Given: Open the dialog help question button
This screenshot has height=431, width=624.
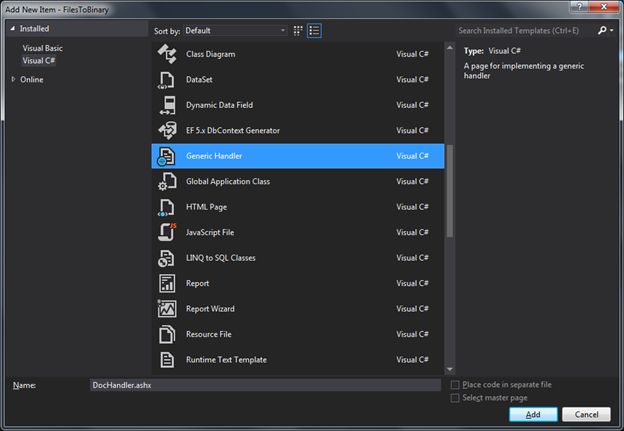Looking at the screenshot, I should point(579,6).
